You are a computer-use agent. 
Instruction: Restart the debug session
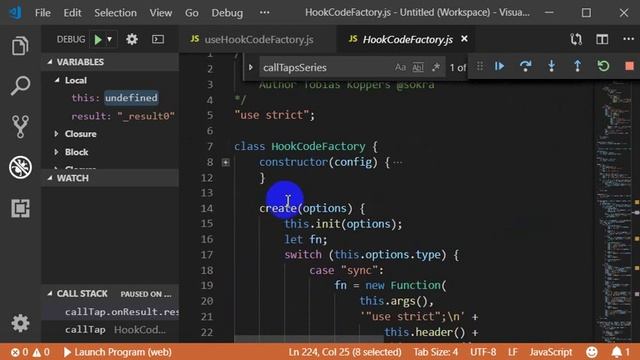tap(603, 66)
